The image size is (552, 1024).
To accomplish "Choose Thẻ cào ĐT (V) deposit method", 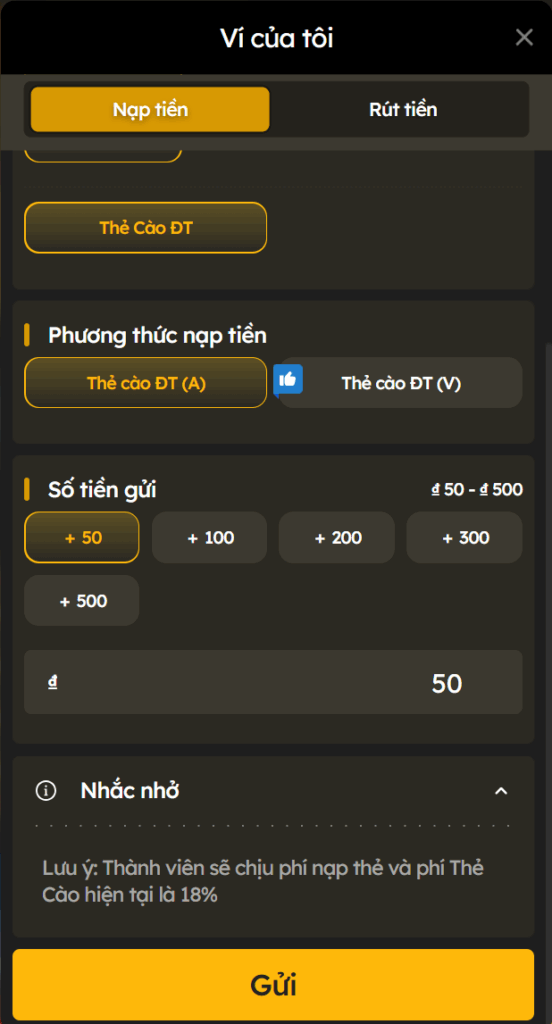I will click(x=401, y=383).
